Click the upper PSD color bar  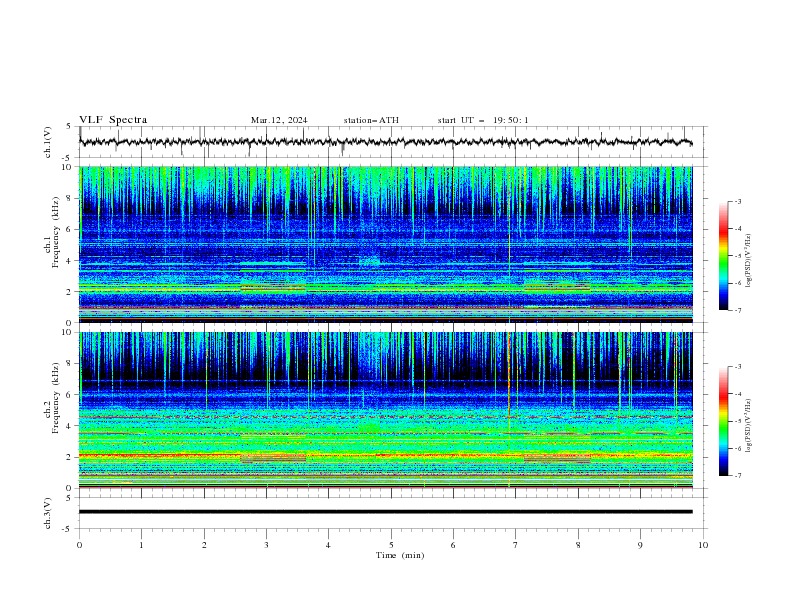pyautogui.click(x=723, y=256)
